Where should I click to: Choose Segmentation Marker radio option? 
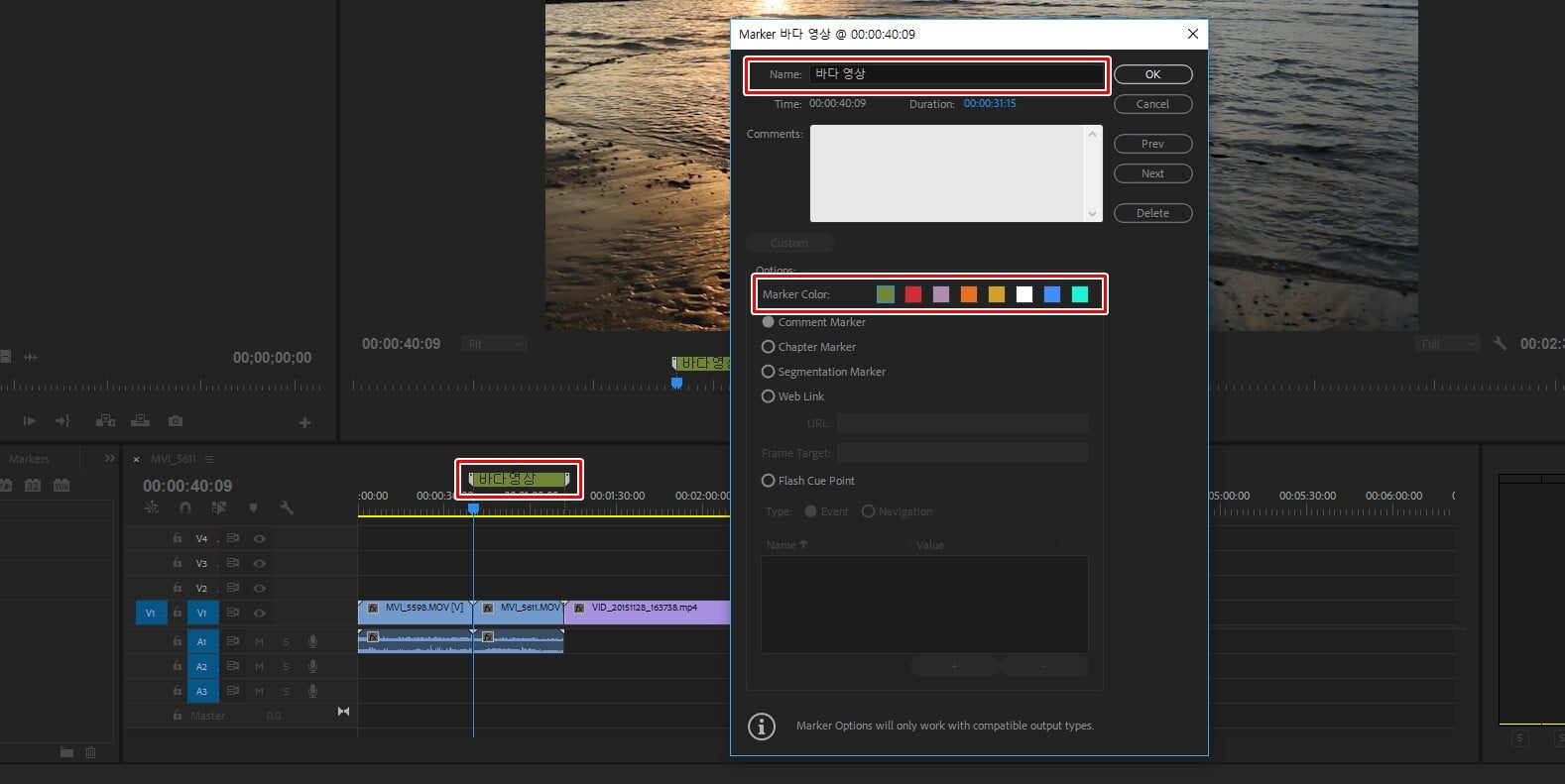768,372
